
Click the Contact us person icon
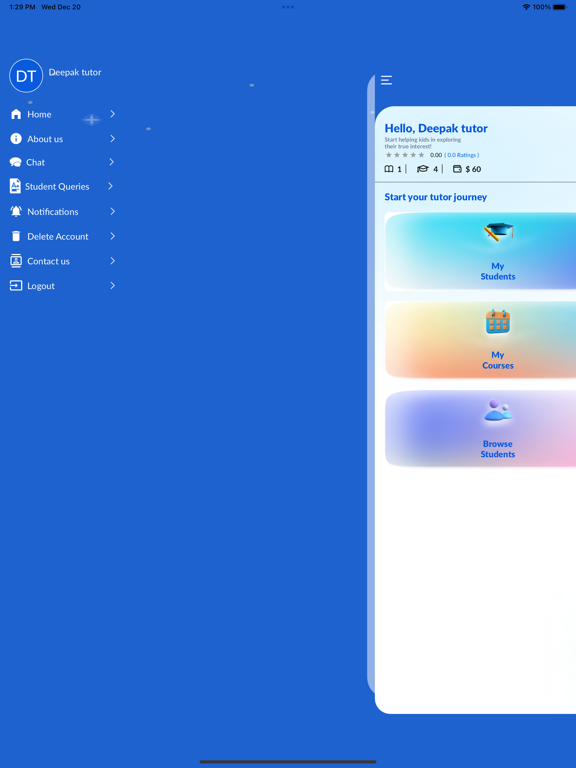tap(16, 261)
